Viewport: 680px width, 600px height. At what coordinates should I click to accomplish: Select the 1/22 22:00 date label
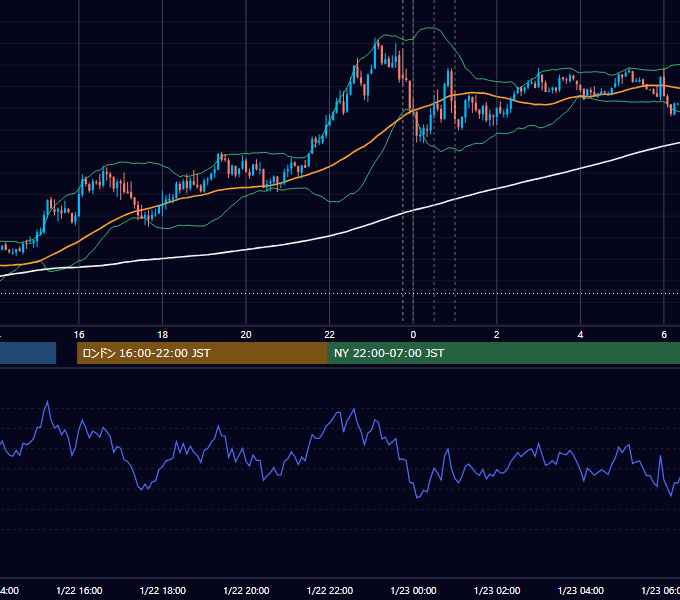pyautogui.click(x=330, y=590)
